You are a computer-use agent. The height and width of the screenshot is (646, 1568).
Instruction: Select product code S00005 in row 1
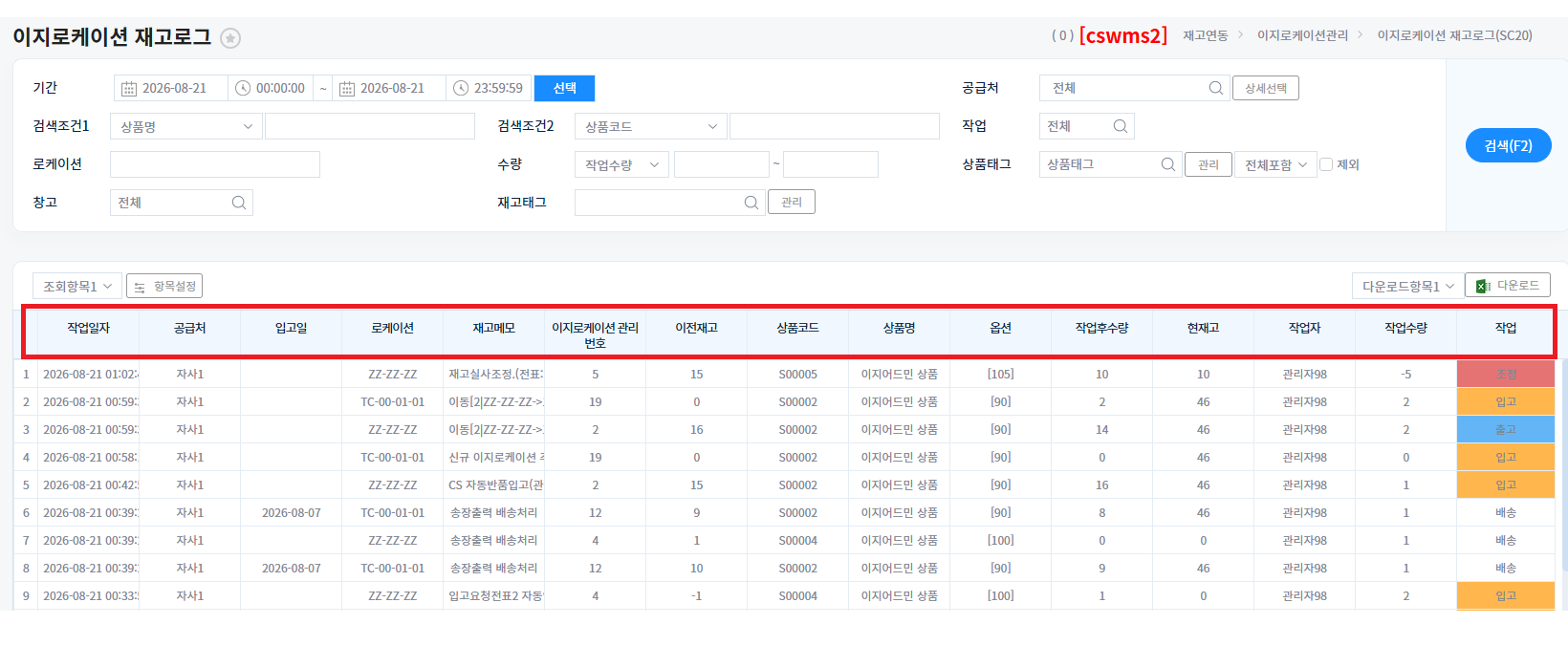797,374
